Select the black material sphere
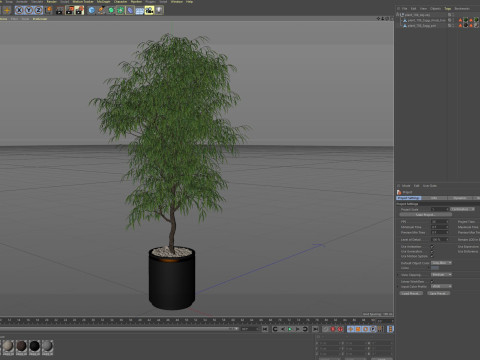This screenshot has height=360, width=480. tap(34, 346)
